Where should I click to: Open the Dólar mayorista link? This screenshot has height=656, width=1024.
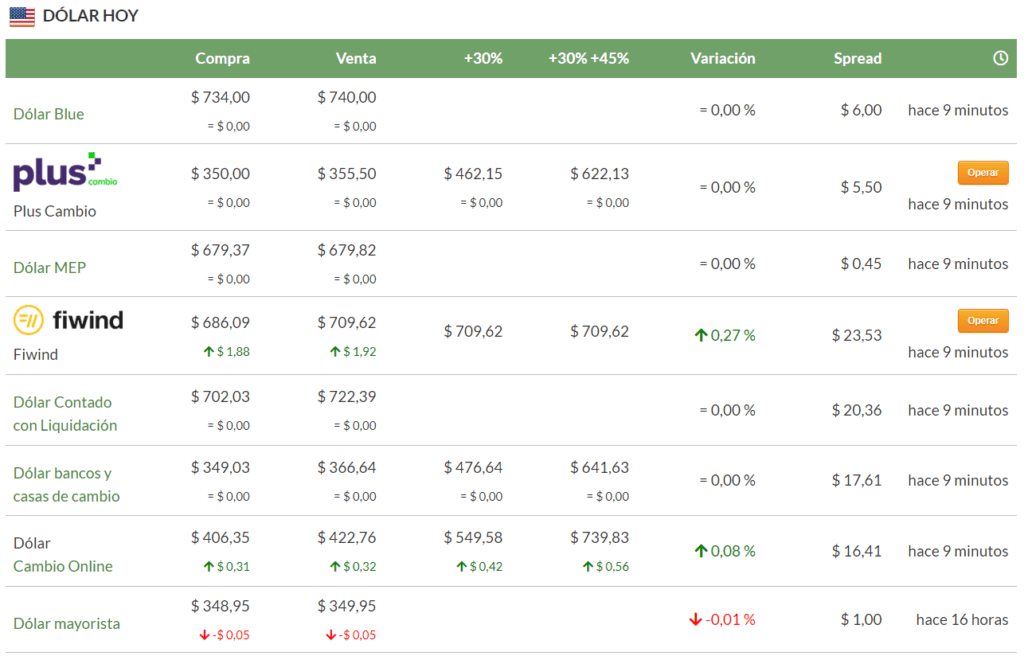[x=66, y=623]
